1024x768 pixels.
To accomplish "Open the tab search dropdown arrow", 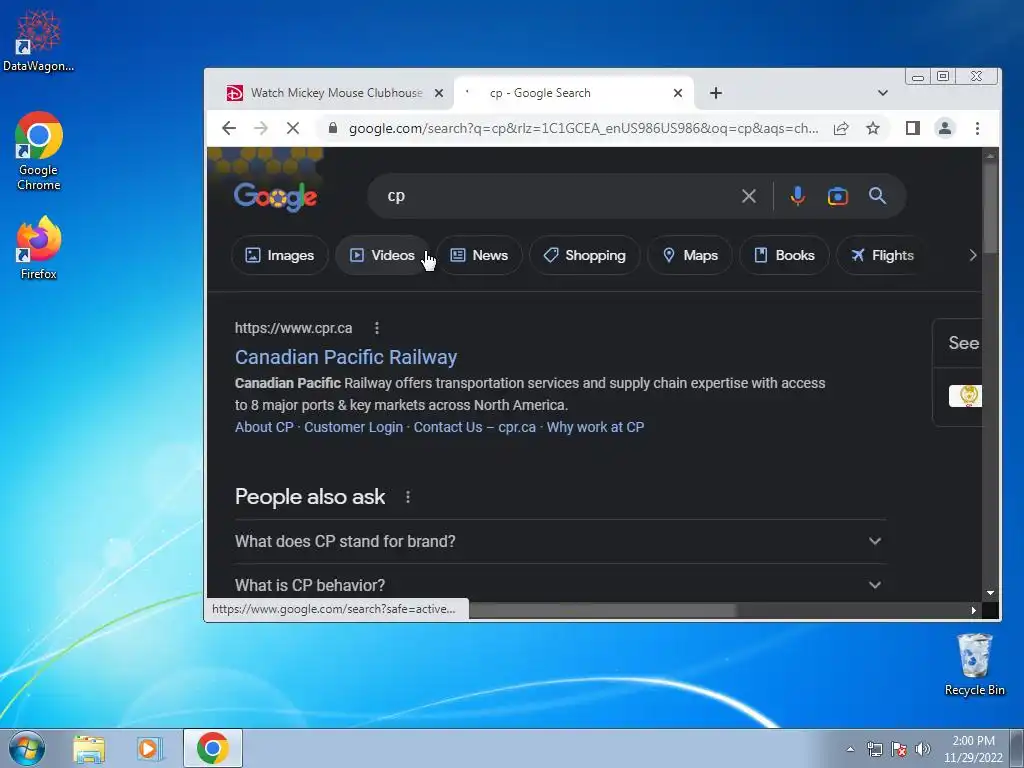I will point(882,93).
